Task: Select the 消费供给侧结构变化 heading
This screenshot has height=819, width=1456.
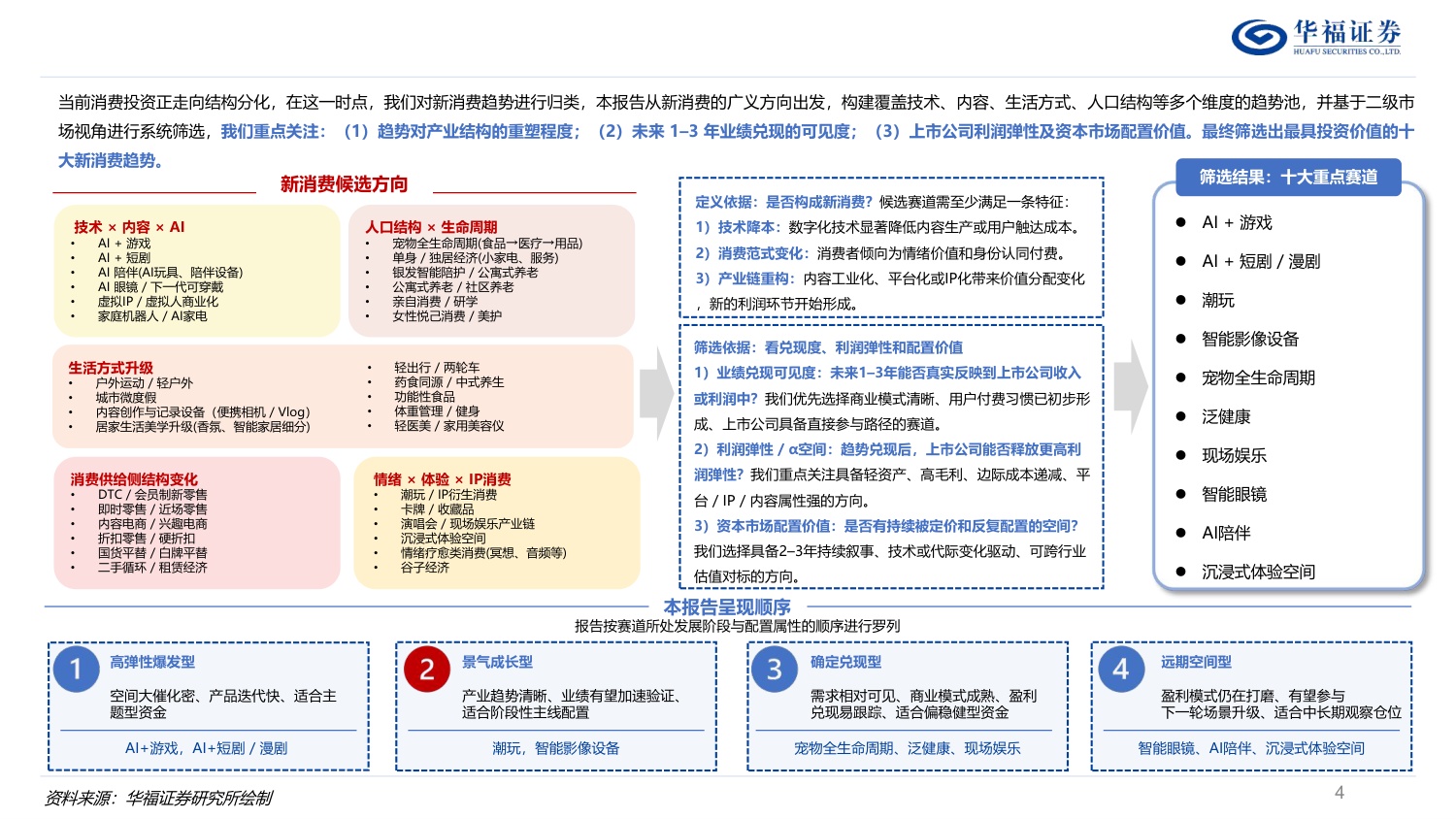Action: (134, 479)
